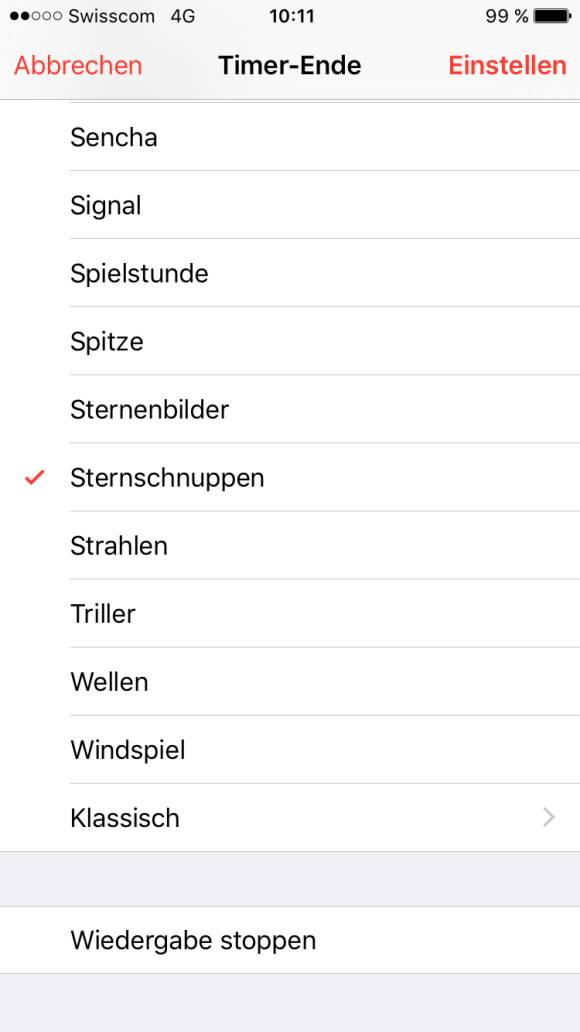Pick Sternenbilder from the list

coord(290,409)
